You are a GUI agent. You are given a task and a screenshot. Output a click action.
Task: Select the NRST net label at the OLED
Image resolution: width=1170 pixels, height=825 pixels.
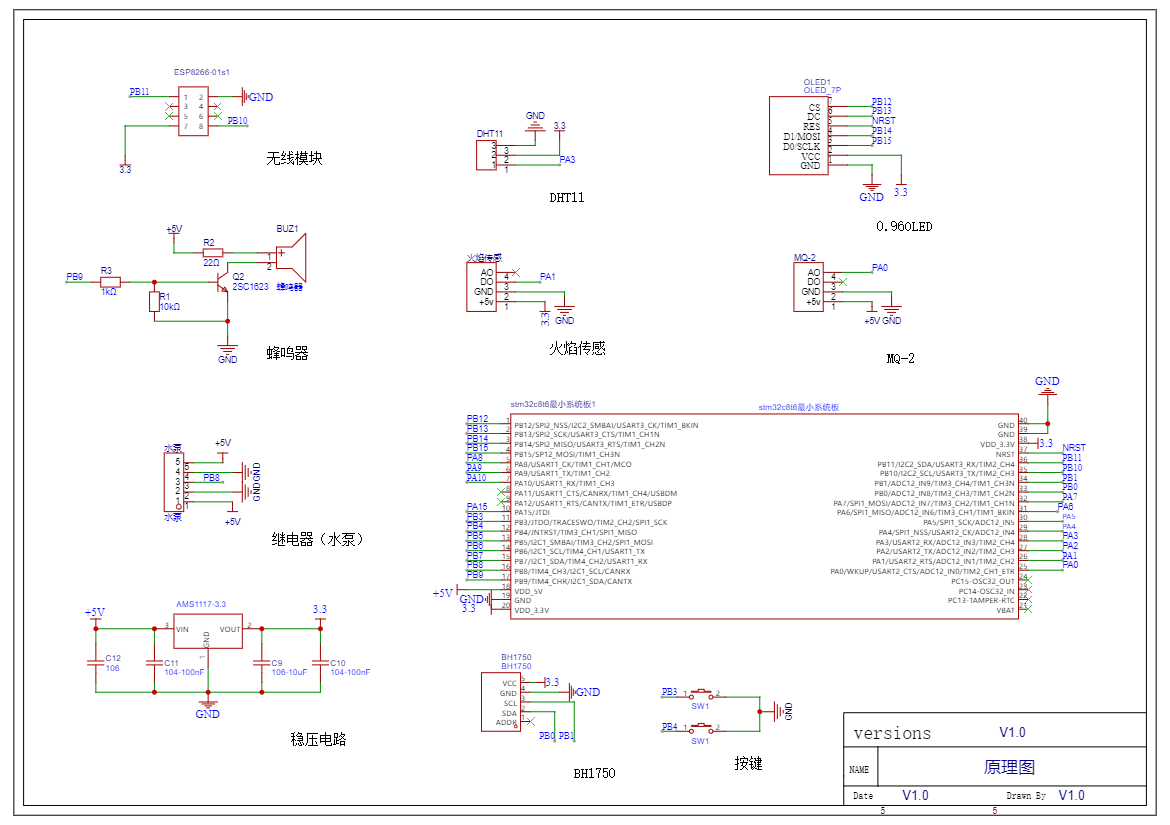[x=883, y=121]
